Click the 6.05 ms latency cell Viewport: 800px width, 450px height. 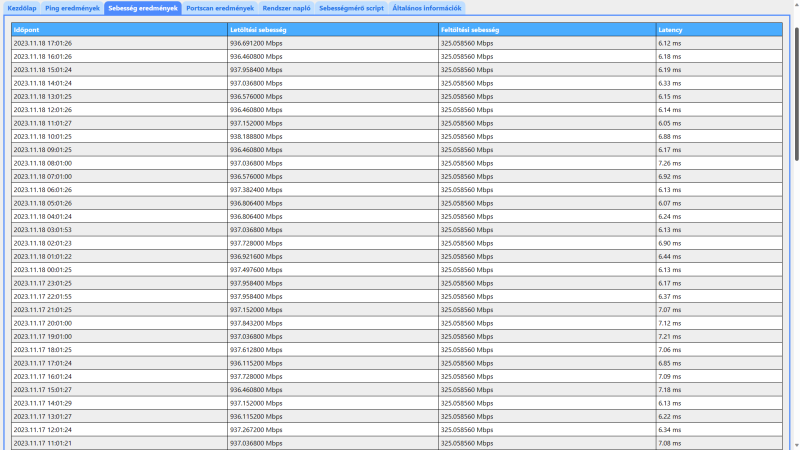(x=669, y=123)
